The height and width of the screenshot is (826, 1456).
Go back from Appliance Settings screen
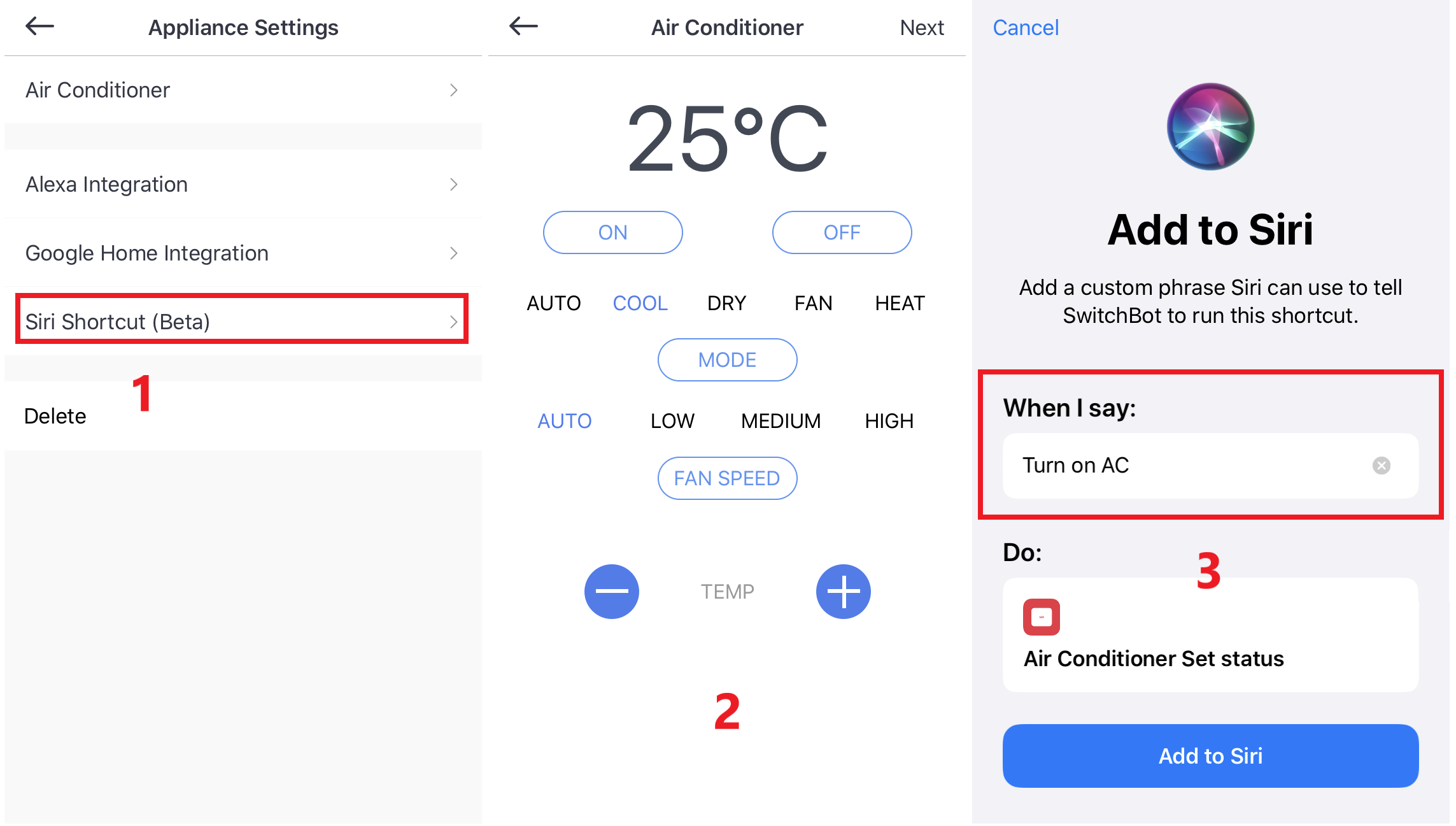(x=39, y=26)
